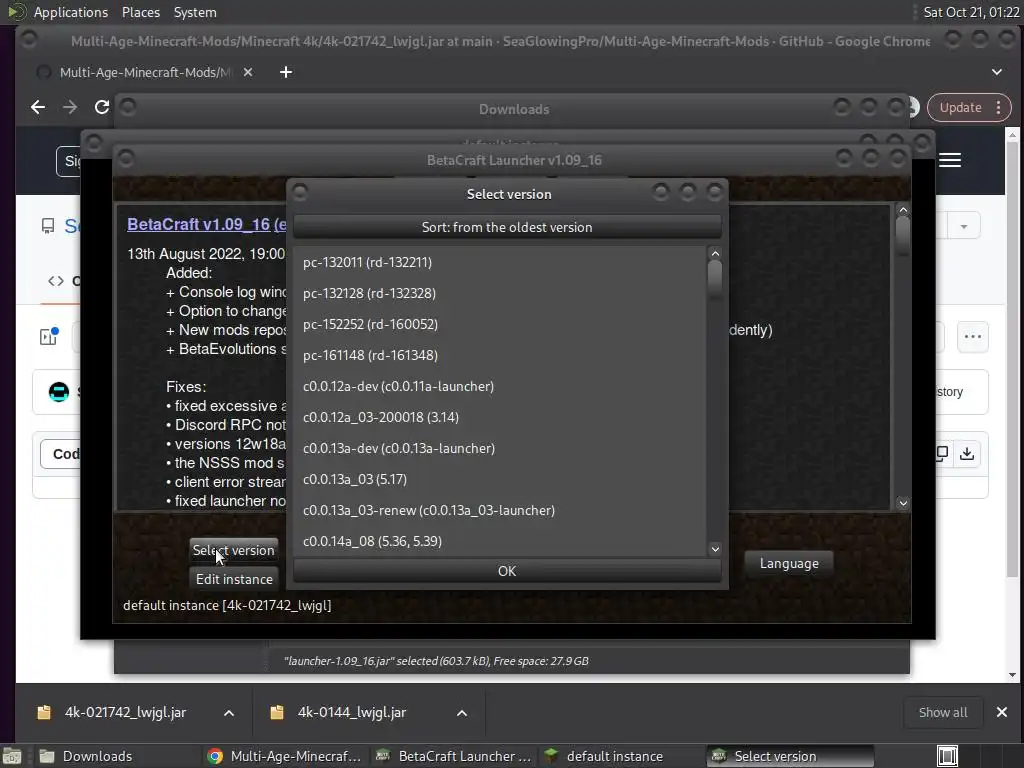
Task: Open BetaCraft v1.09_16 changelog link
Action: 206,224
